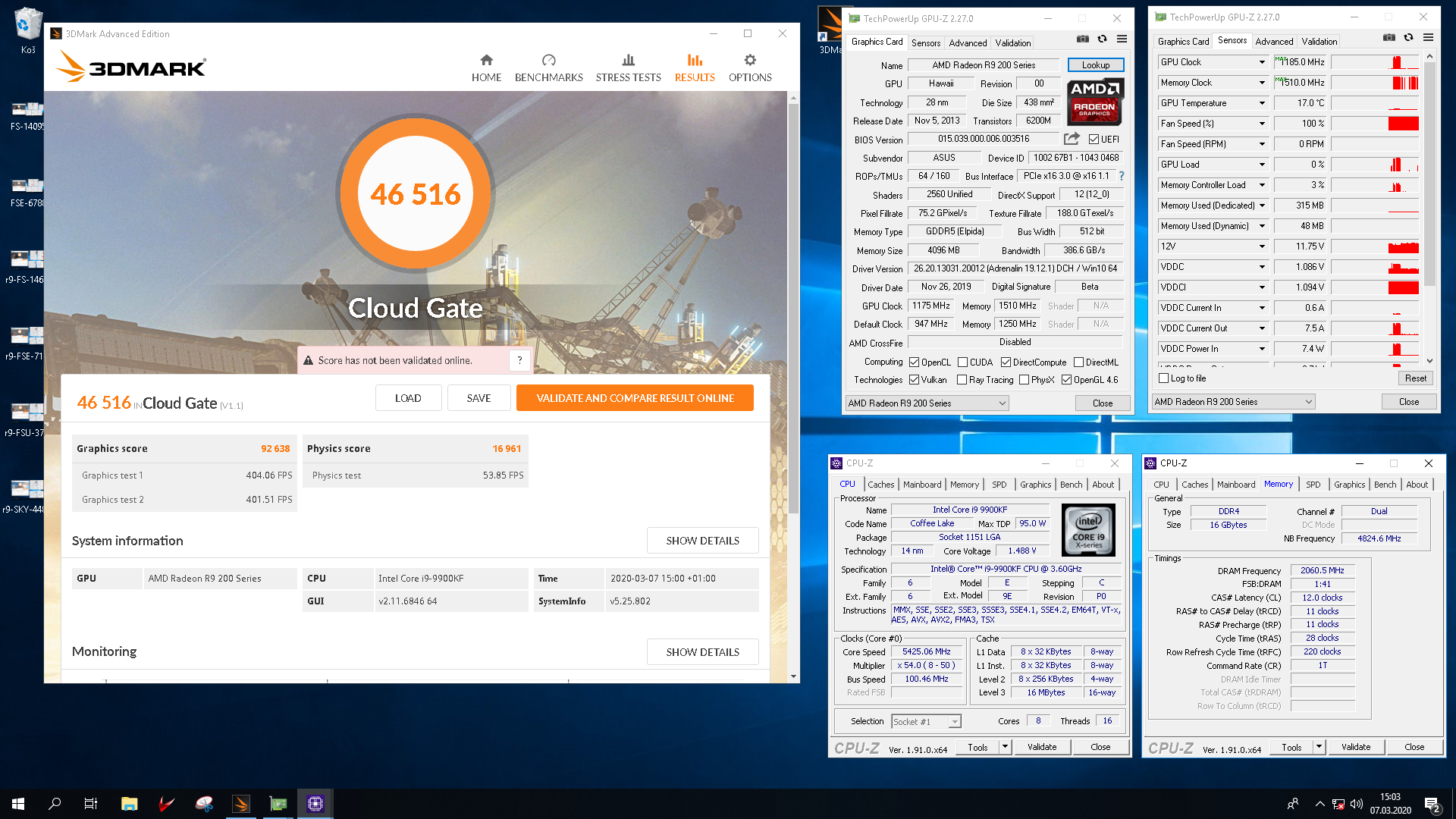The height and width of the screenshot is (819, 1456).
Task: Open Socket #1 selection dropdown in CPU-Z
Action: (926, 722)
